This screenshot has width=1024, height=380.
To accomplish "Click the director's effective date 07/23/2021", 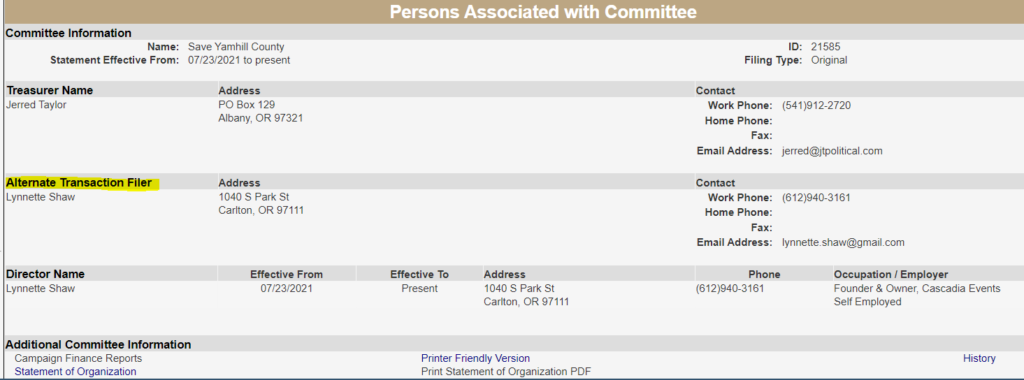I will [286, 288].
